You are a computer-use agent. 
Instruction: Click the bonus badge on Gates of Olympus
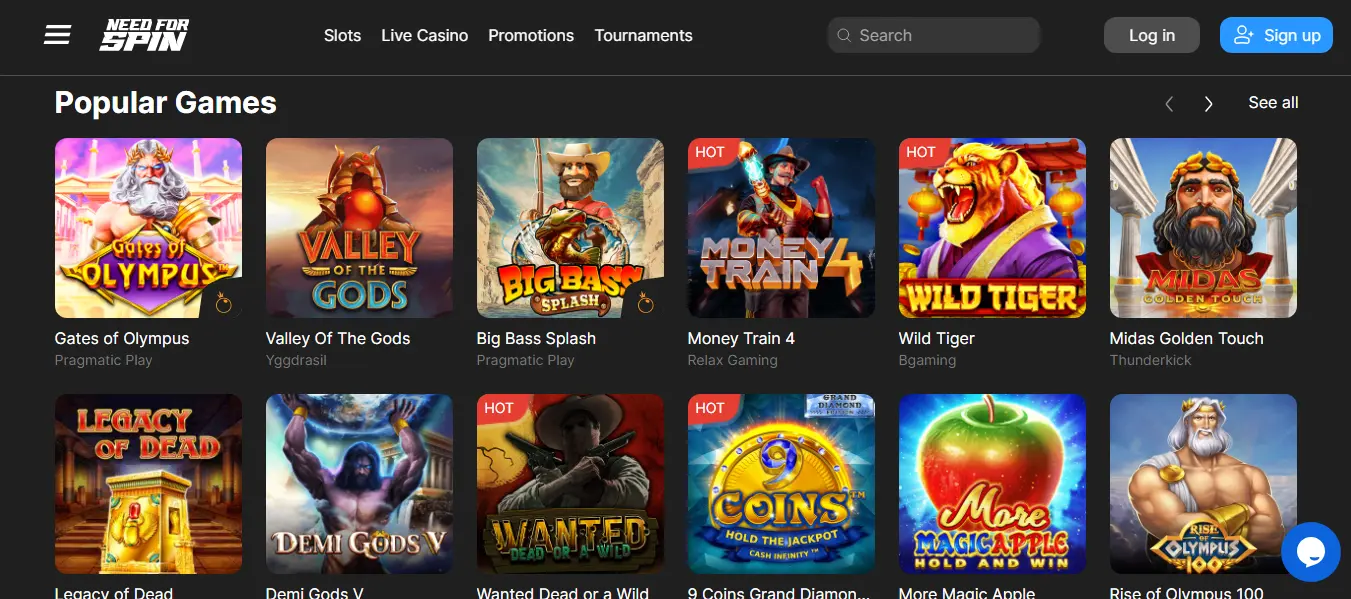coord(224,303)
